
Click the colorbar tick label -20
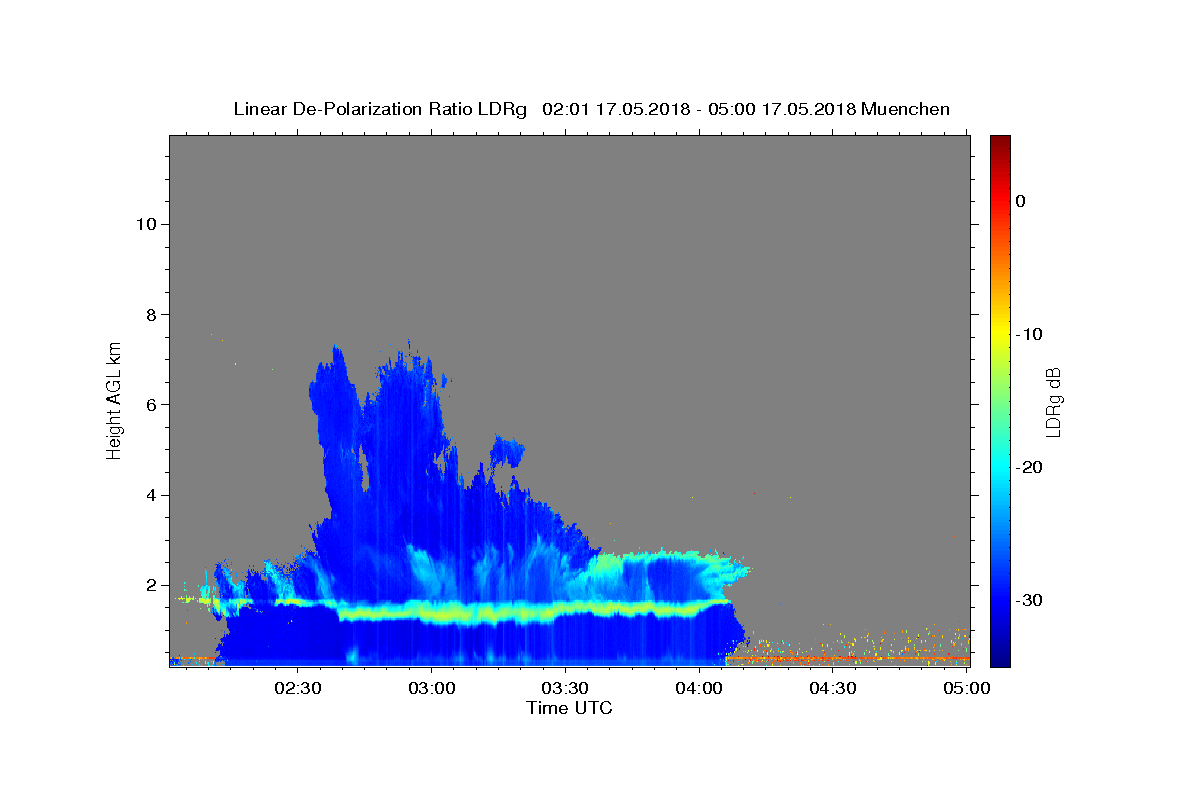tap(1029, 467)
